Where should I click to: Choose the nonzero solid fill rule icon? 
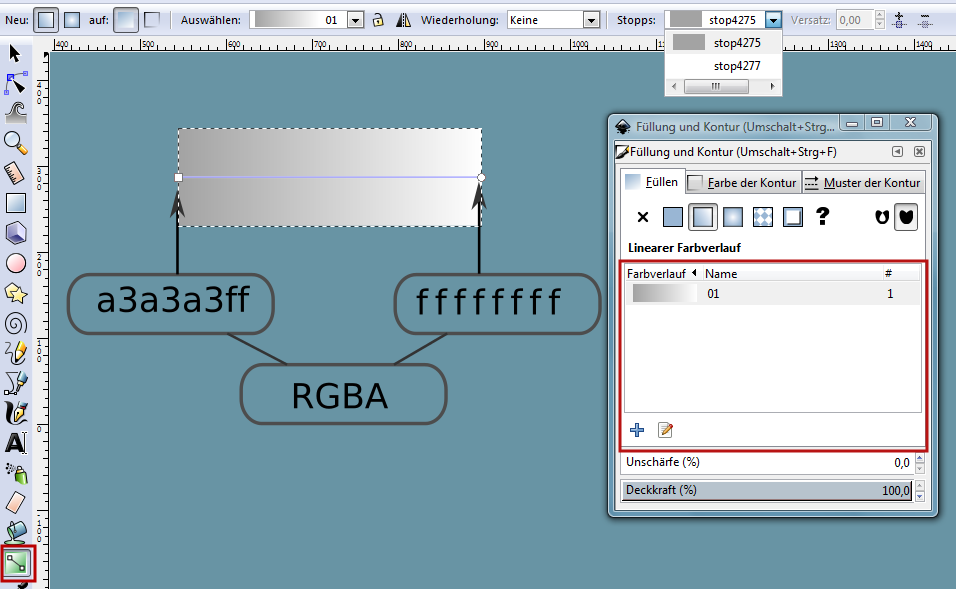(906, 217)
